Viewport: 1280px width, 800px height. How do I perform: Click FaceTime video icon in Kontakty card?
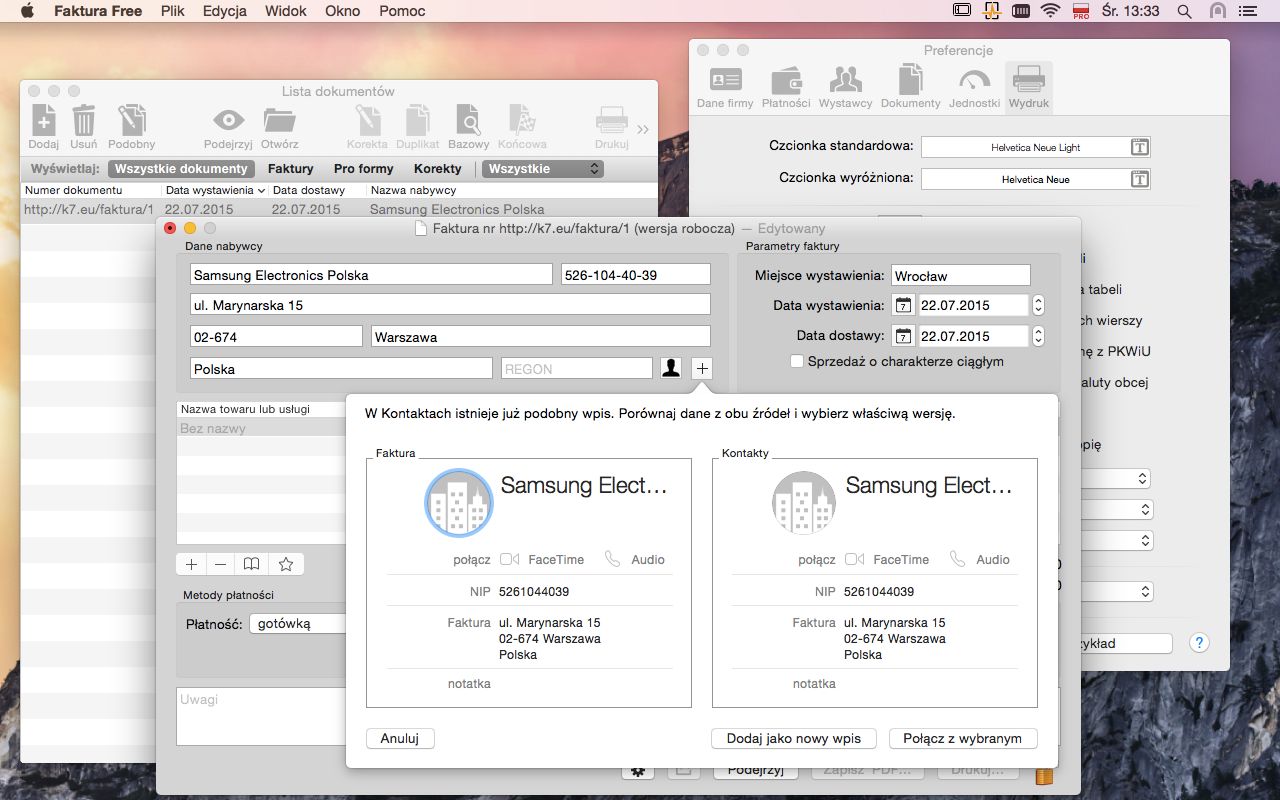[x=855, y=559]
